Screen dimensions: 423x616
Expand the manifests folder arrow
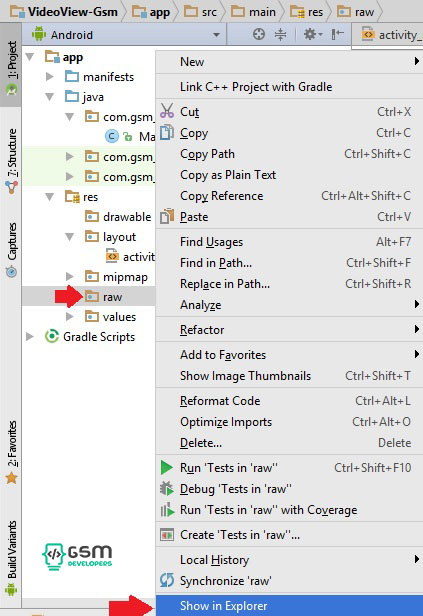tap(49, 76)
